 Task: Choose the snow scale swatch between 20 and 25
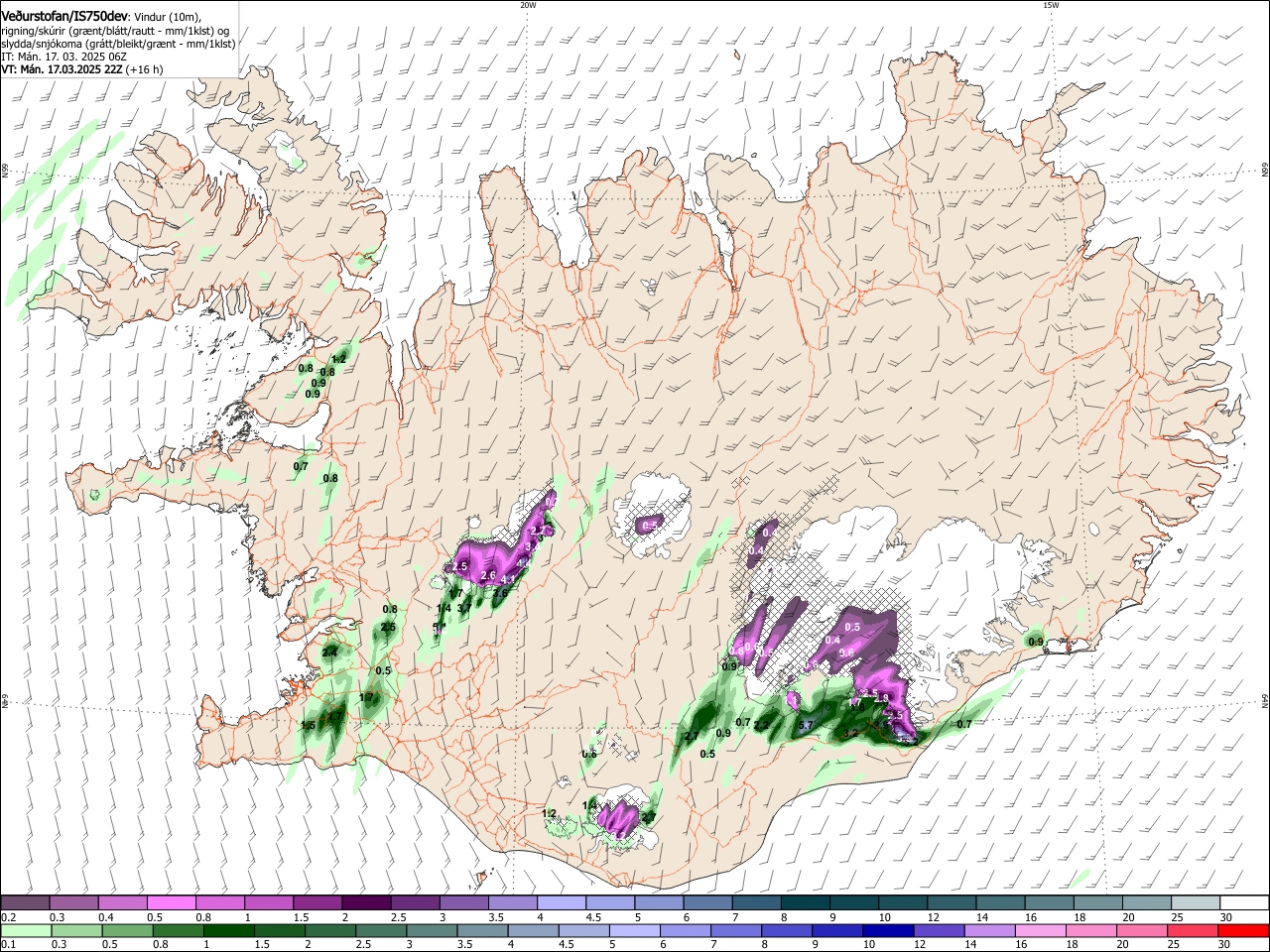tap(1147, 902)
